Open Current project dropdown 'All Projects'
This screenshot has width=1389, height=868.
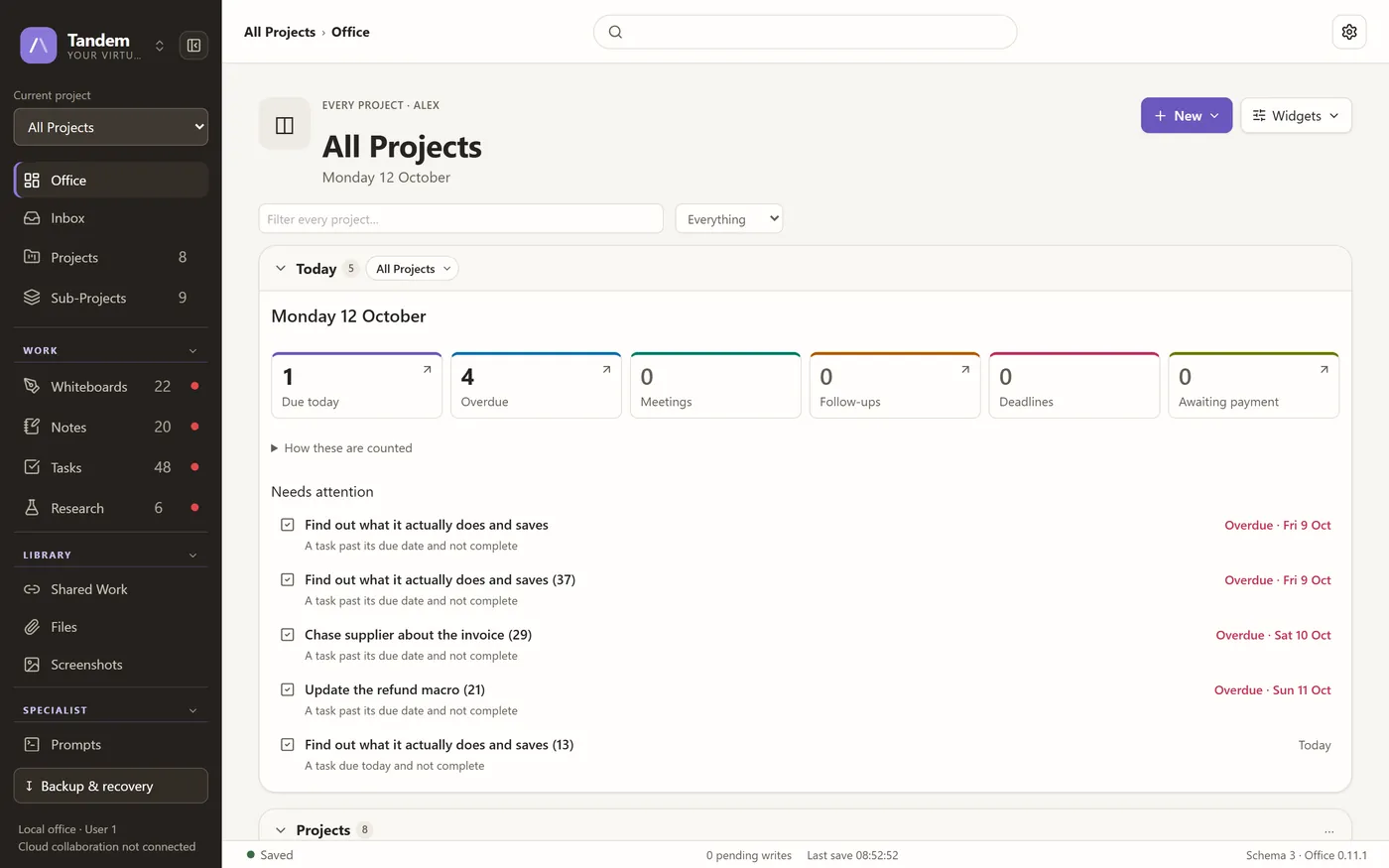111,127
